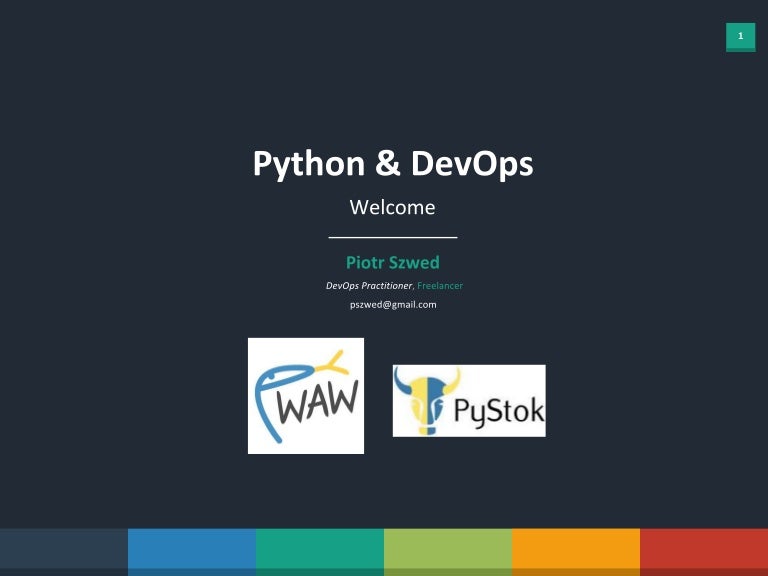
Task: Click the Welcome subtitle text
Action: tap(392, 208)
